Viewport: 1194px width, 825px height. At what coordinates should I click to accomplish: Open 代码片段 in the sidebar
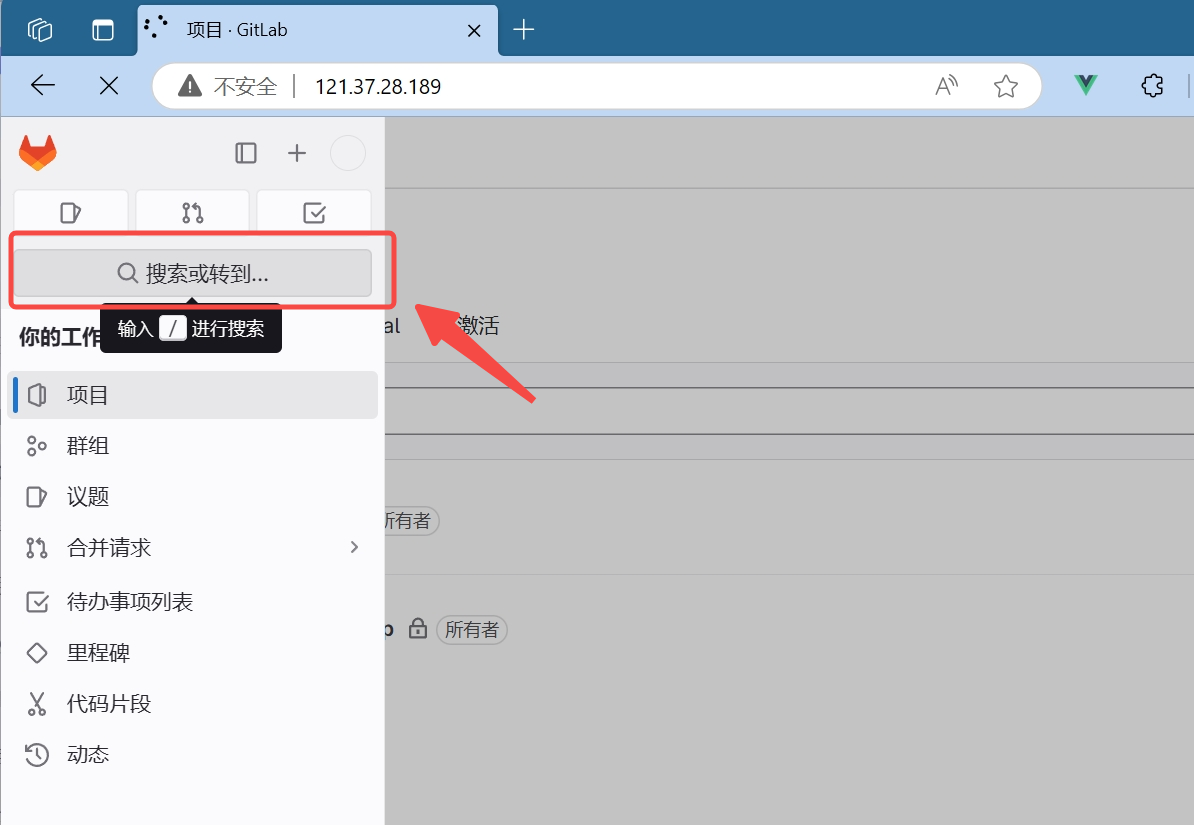193,704
